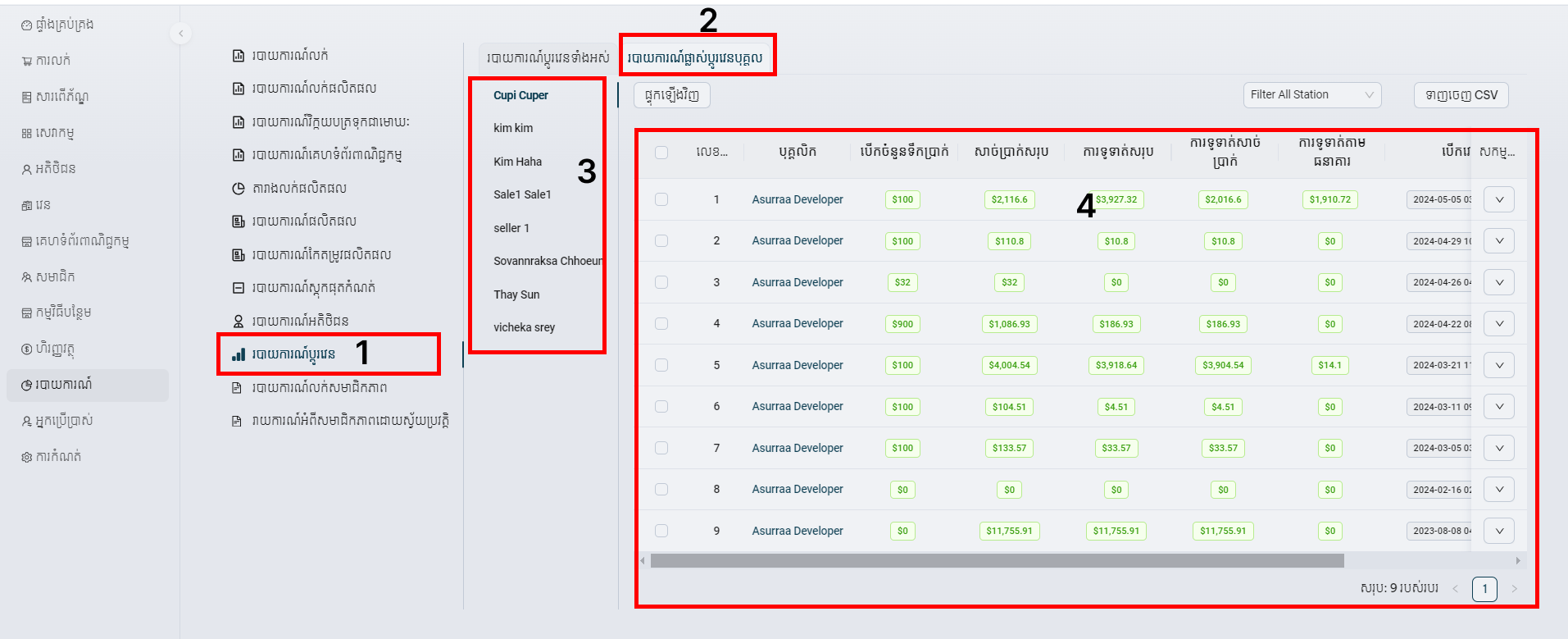
Task: Click the bar chart icon of the highlighted report
Action: pos(239,354)
